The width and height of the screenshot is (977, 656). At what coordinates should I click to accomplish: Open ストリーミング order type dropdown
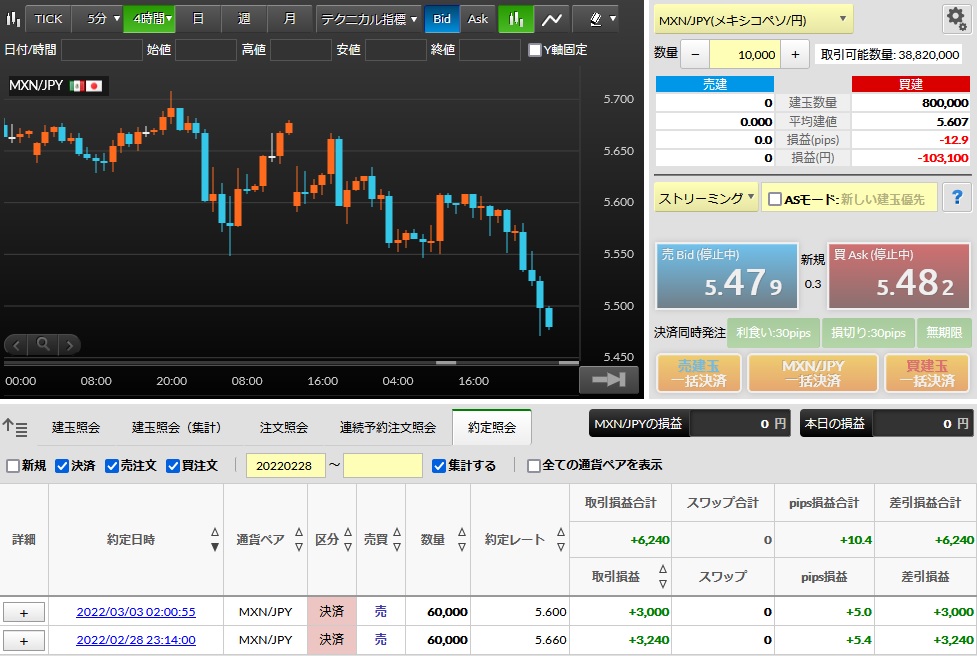tap(706, 198)
